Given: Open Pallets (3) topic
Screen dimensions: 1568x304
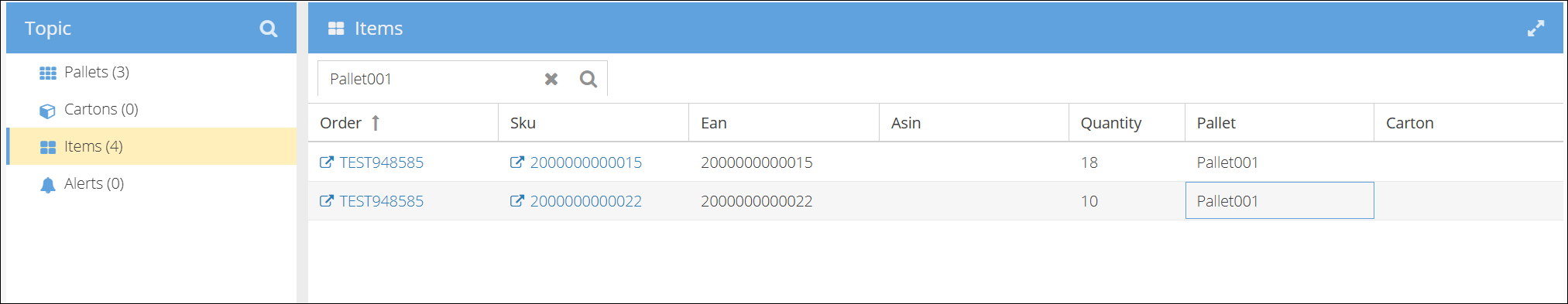Looking at the screenshot, I should pos(152,72).
